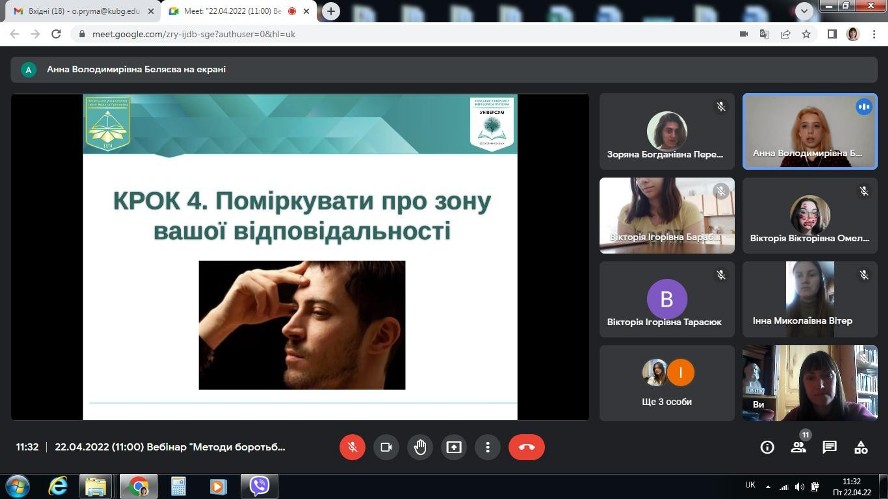Open the Chrome profile avatar
This screenshot has width=888, height=499.
pyautogui.click(x=853, y=34)
